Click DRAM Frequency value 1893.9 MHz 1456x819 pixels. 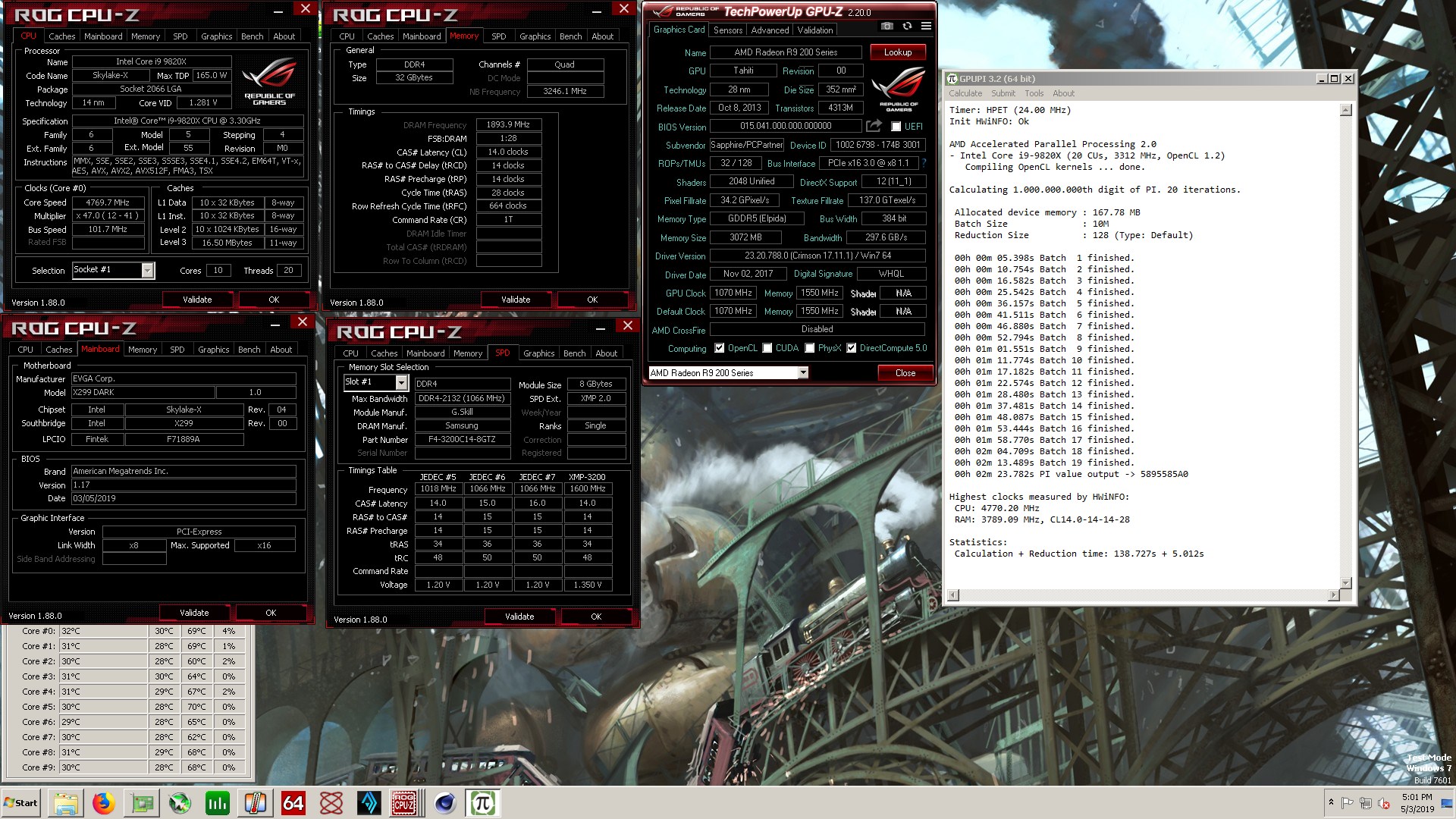click(x=509, y=124)
